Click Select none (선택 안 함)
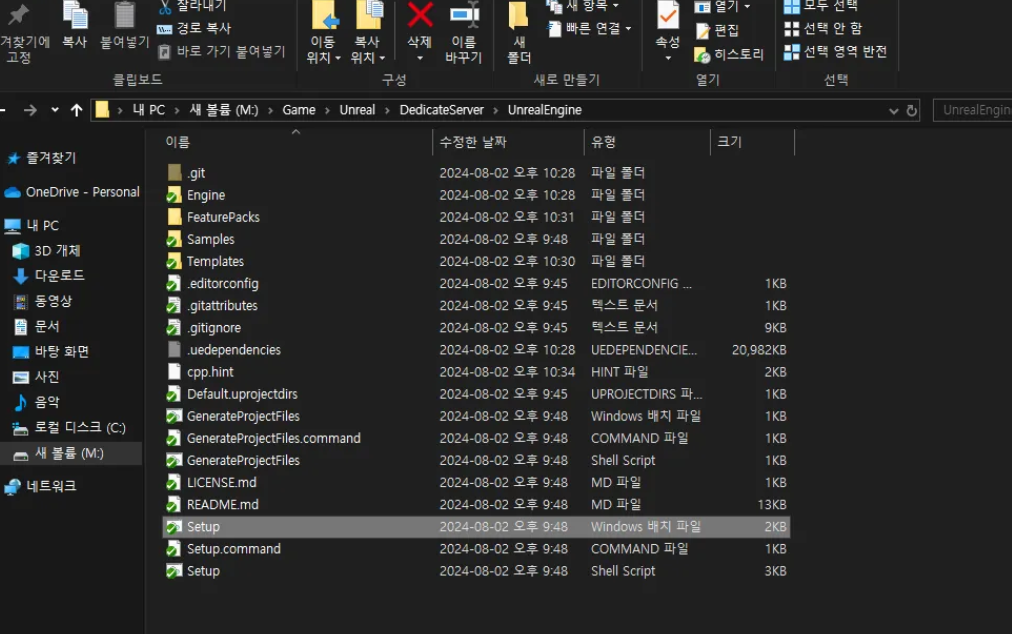 [x=823, y=28]
